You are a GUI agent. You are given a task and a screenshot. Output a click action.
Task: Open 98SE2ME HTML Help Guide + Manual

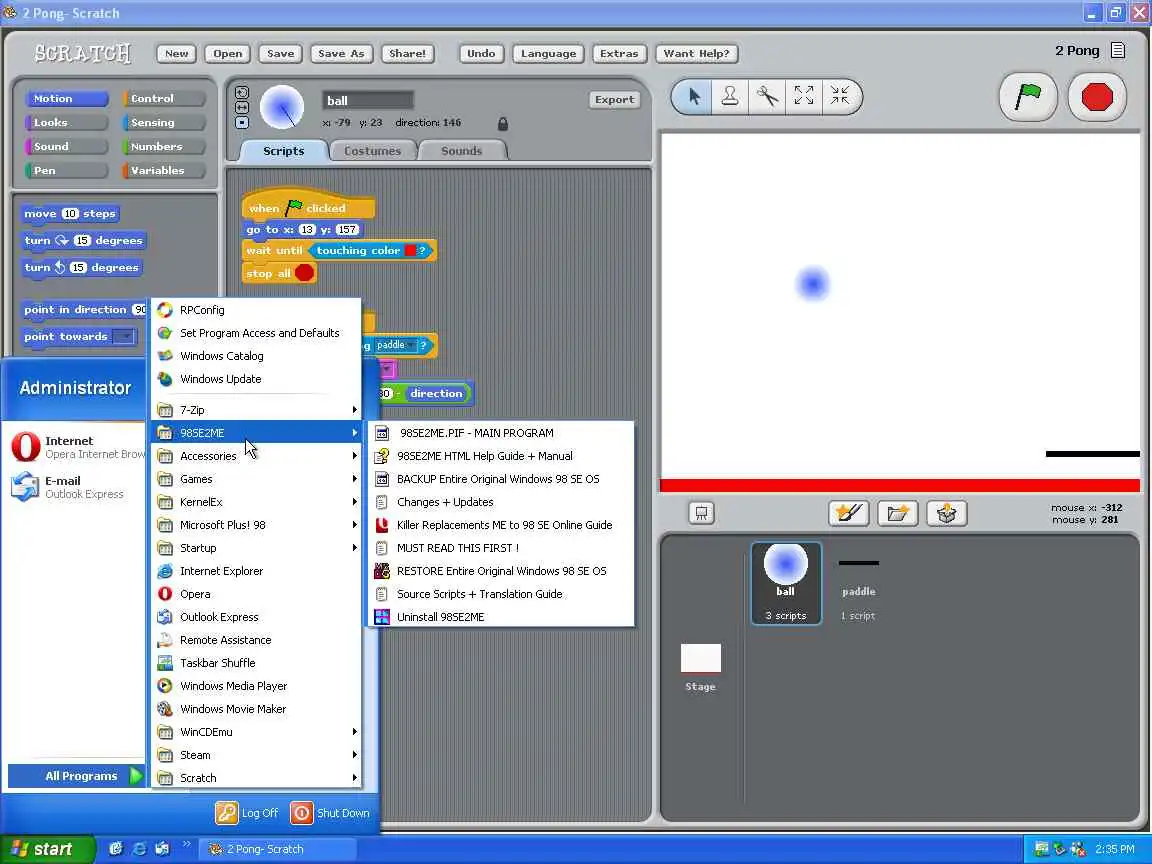coord(501,456)
